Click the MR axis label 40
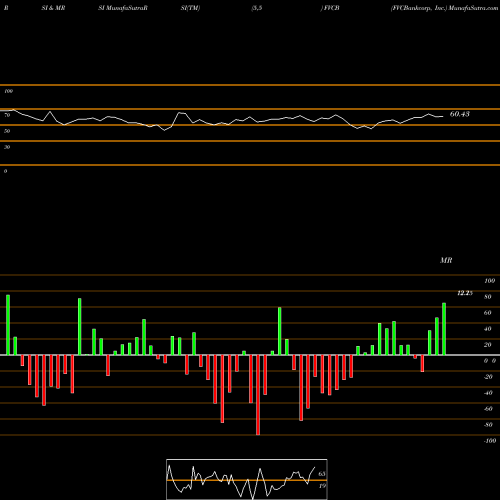500x500 pixels. click(x=488, y=329)
